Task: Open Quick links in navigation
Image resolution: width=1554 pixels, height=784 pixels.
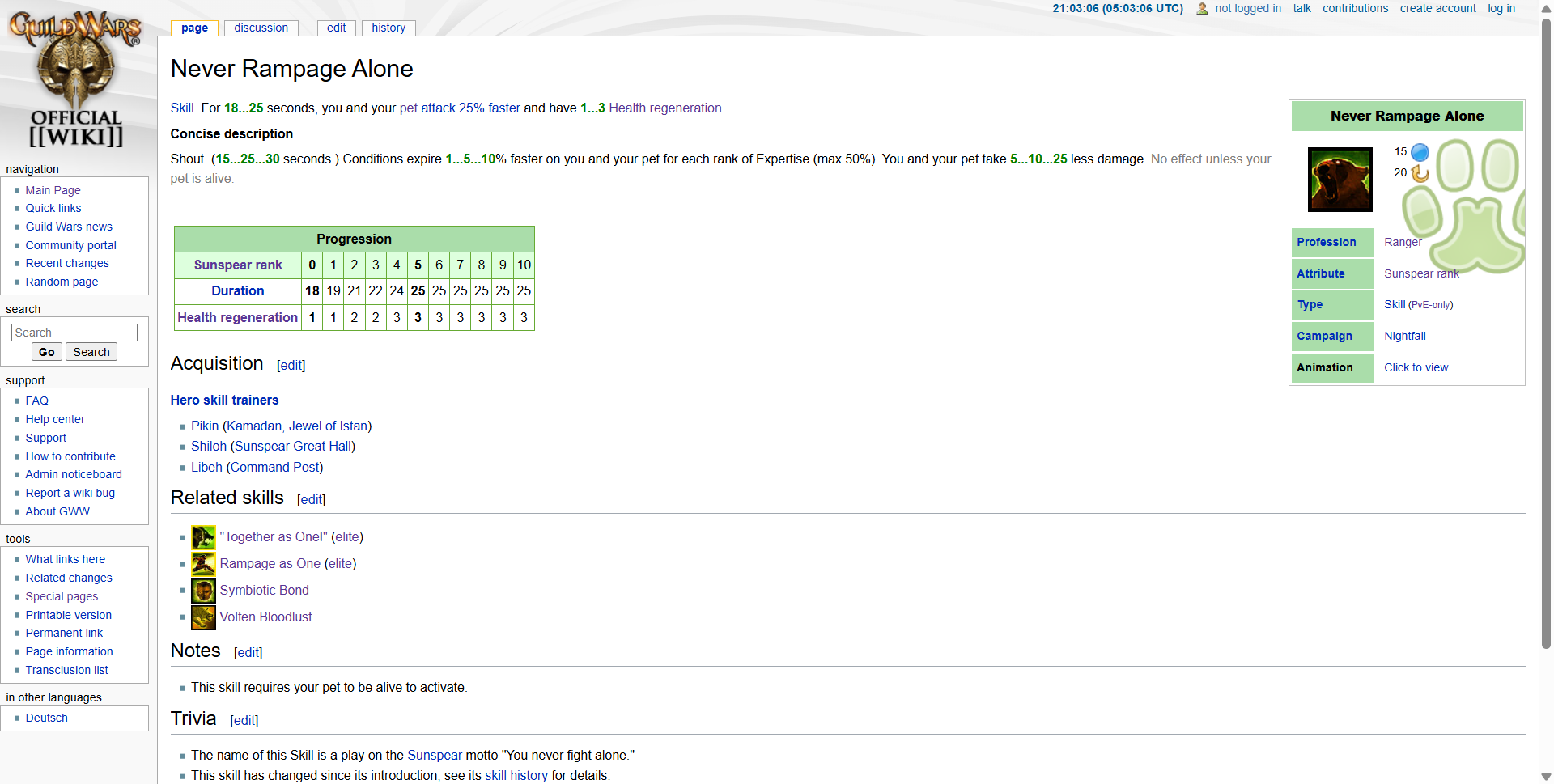Action: tap(53, 208)
